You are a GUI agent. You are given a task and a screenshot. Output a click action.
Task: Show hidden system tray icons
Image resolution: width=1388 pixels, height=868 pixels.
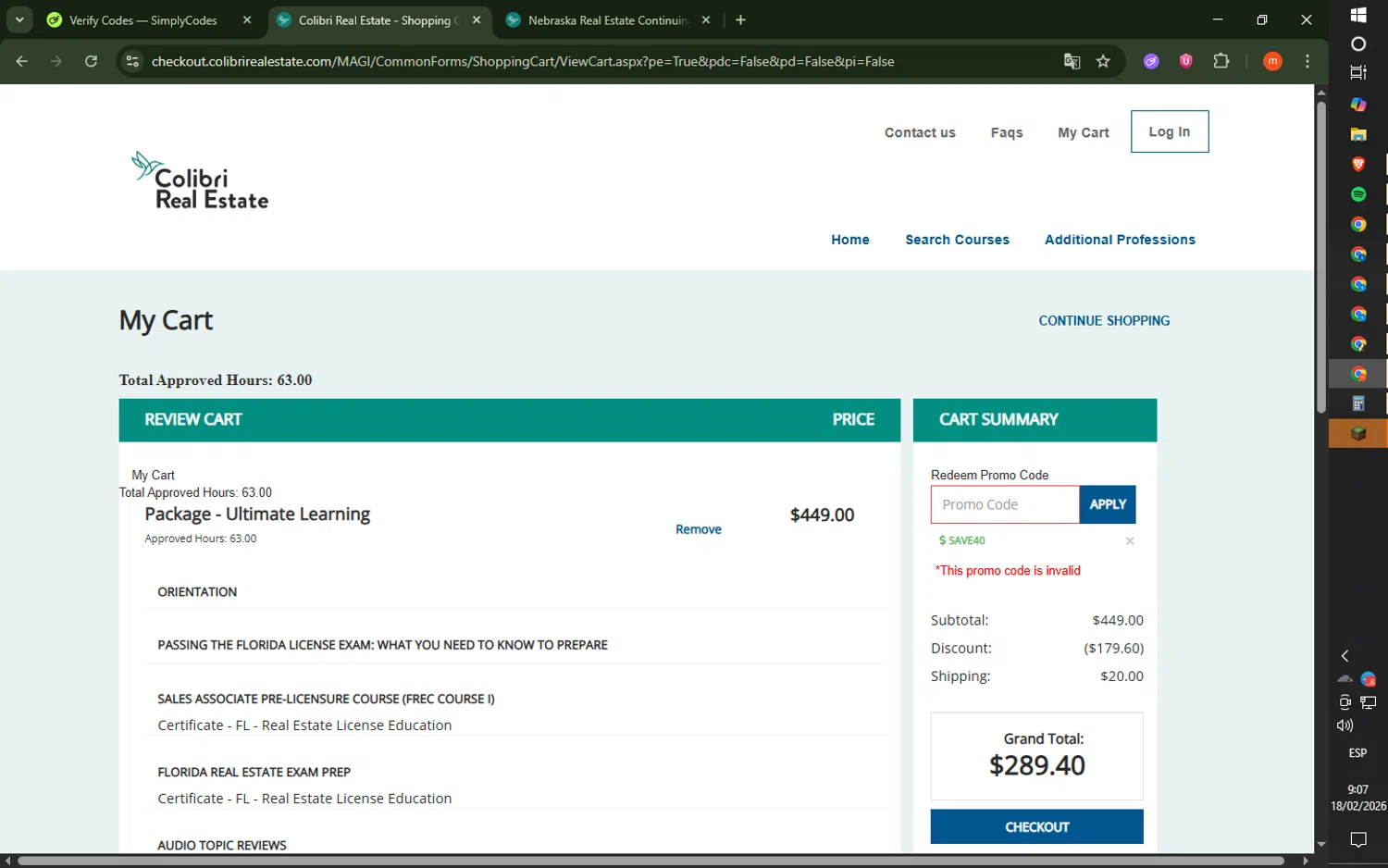(x=1345, y=656)
